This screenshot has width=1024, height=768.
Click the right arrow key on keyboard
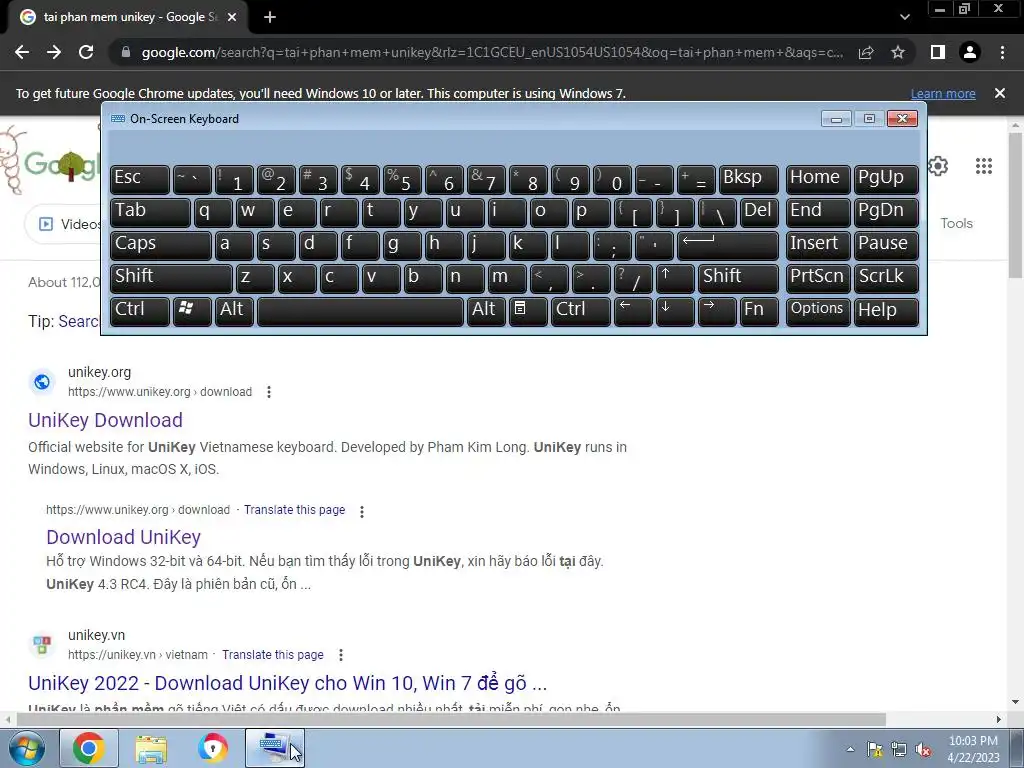click(716, 311)
